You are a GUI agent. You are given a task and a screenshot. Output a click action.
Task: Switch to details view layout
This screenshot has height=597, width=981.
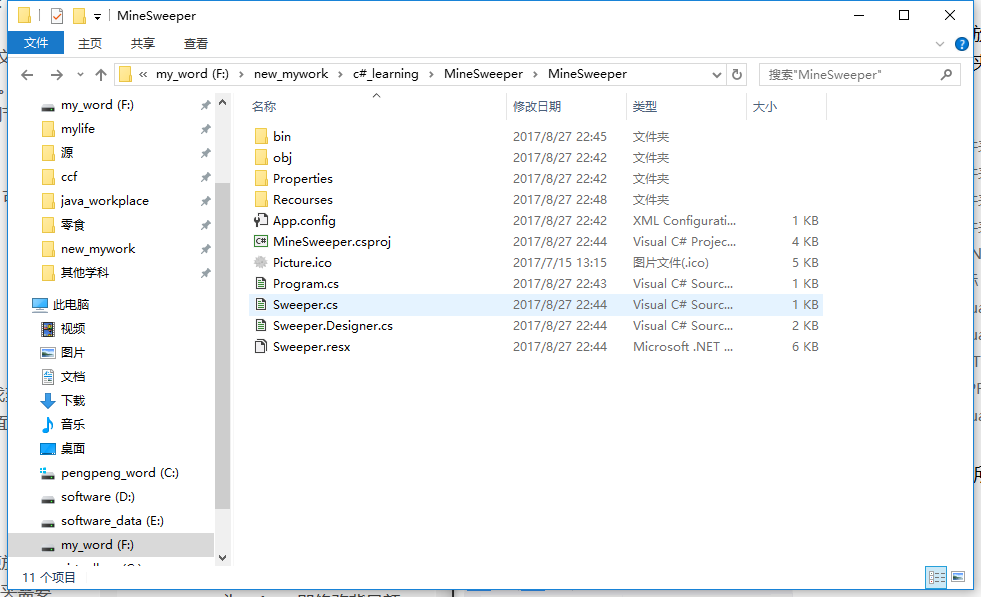coord(936,577)
